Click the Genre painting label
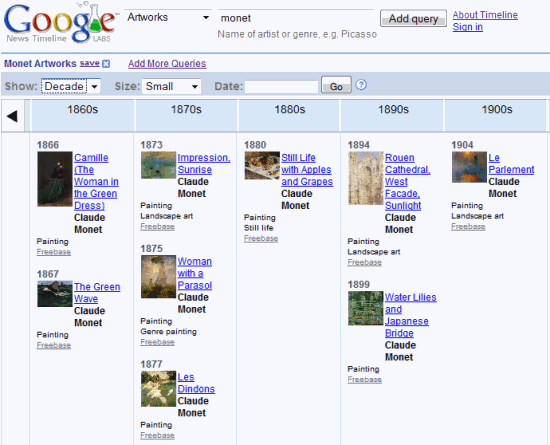The height and width of the screenshot is (445, 550). coord(168,331)
